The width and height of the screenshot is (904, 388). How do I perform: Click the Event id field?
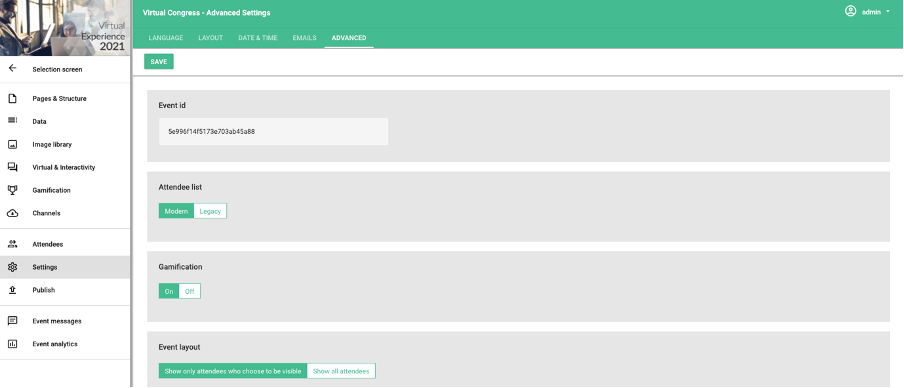(273, 131)
